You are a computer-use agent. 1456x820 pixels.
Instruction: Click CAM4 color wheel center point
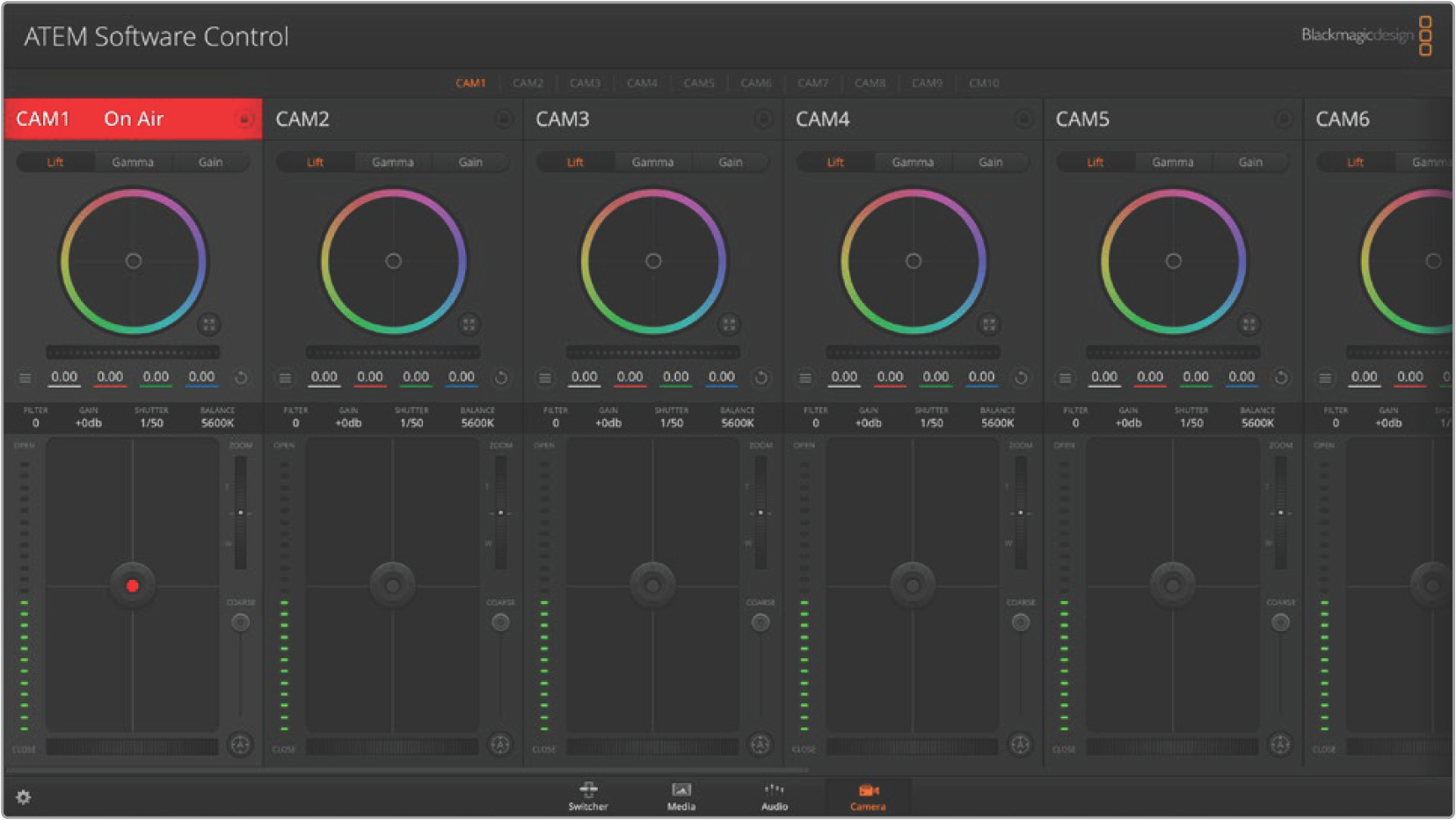[x=914, y=261]
